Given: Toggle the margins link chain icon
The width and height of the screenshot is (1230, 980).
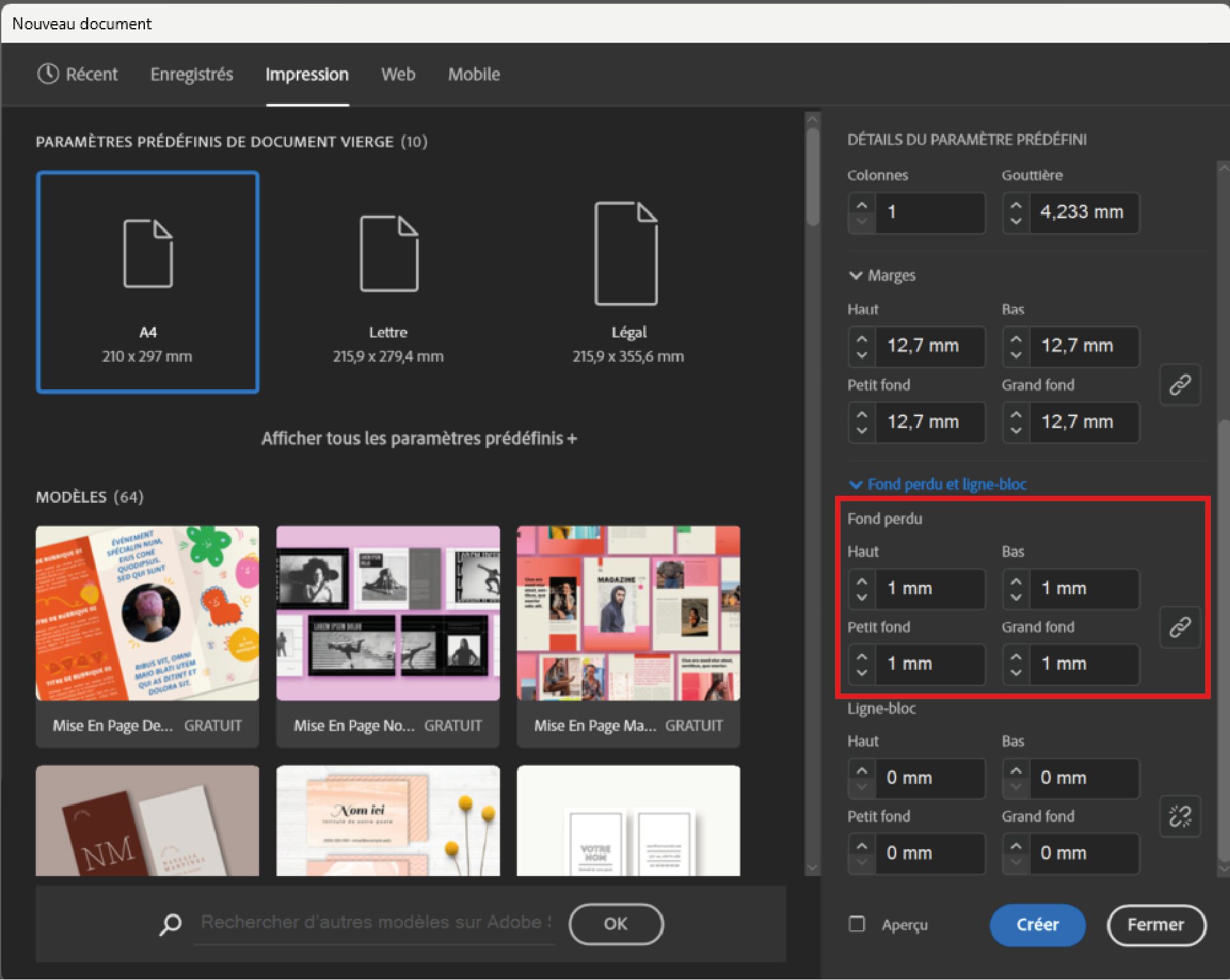Looking at the screenshot, I should [x=1180, y=385].
